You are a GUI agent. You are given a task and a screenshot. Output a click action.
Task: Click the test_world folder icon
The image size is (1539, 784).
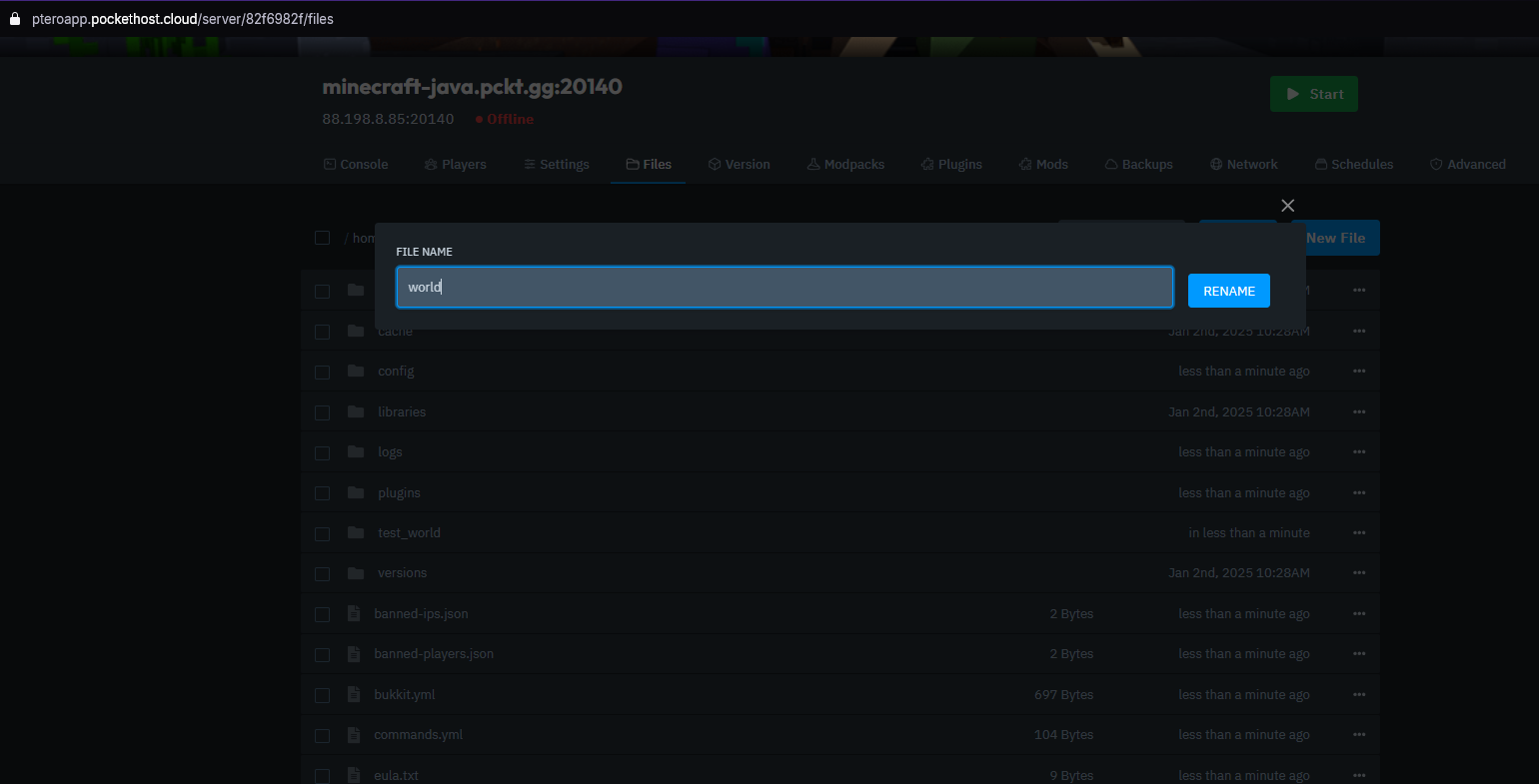(x=356, y=532)
